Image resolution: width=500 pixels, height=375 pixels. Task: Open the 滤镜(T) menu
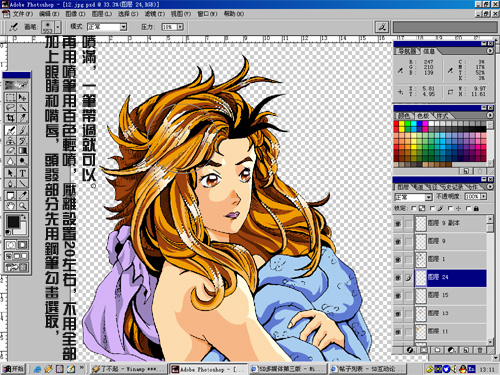click(155, 14)
